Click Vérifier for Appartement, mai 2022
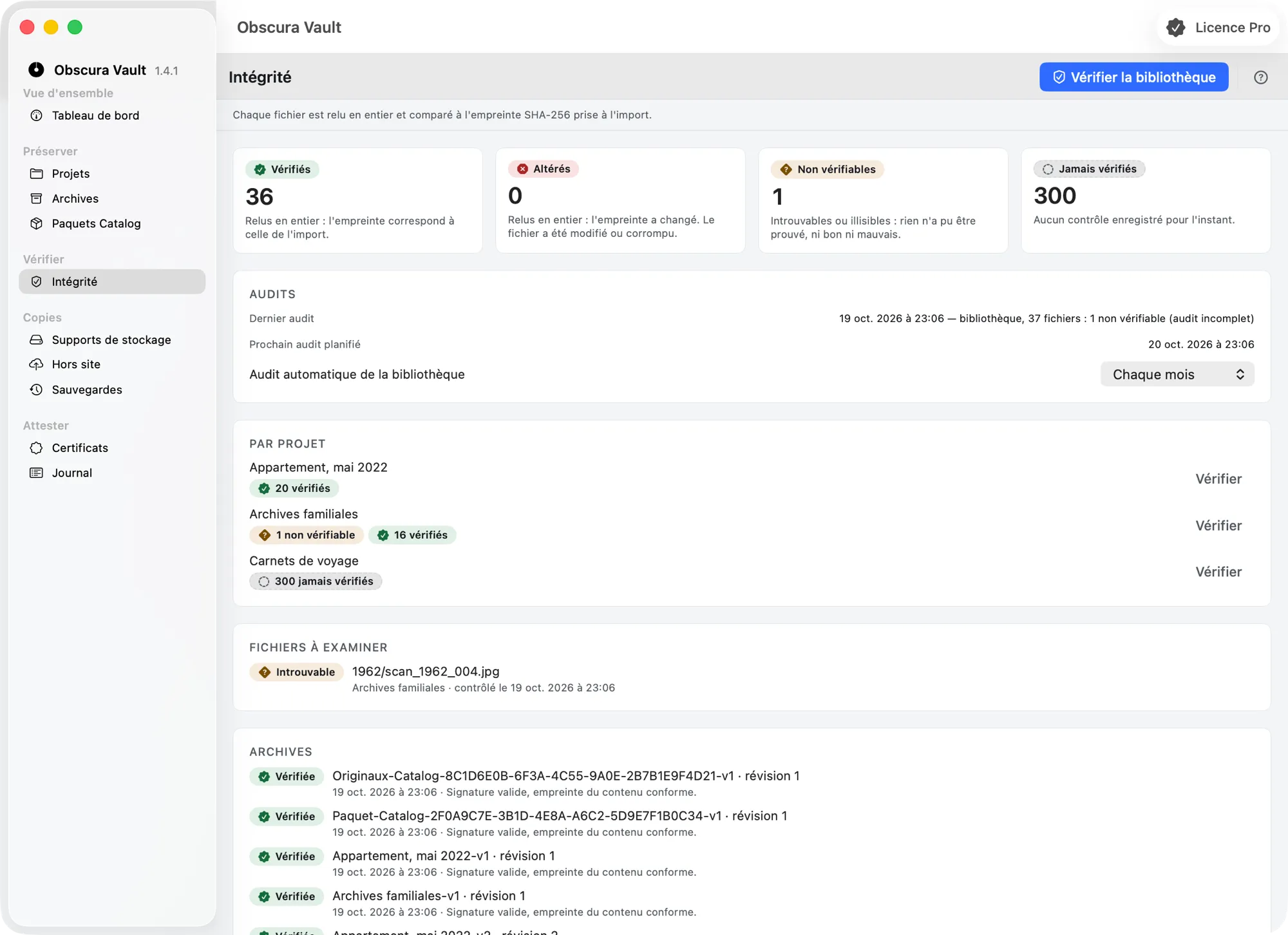 click(1218, 478)
